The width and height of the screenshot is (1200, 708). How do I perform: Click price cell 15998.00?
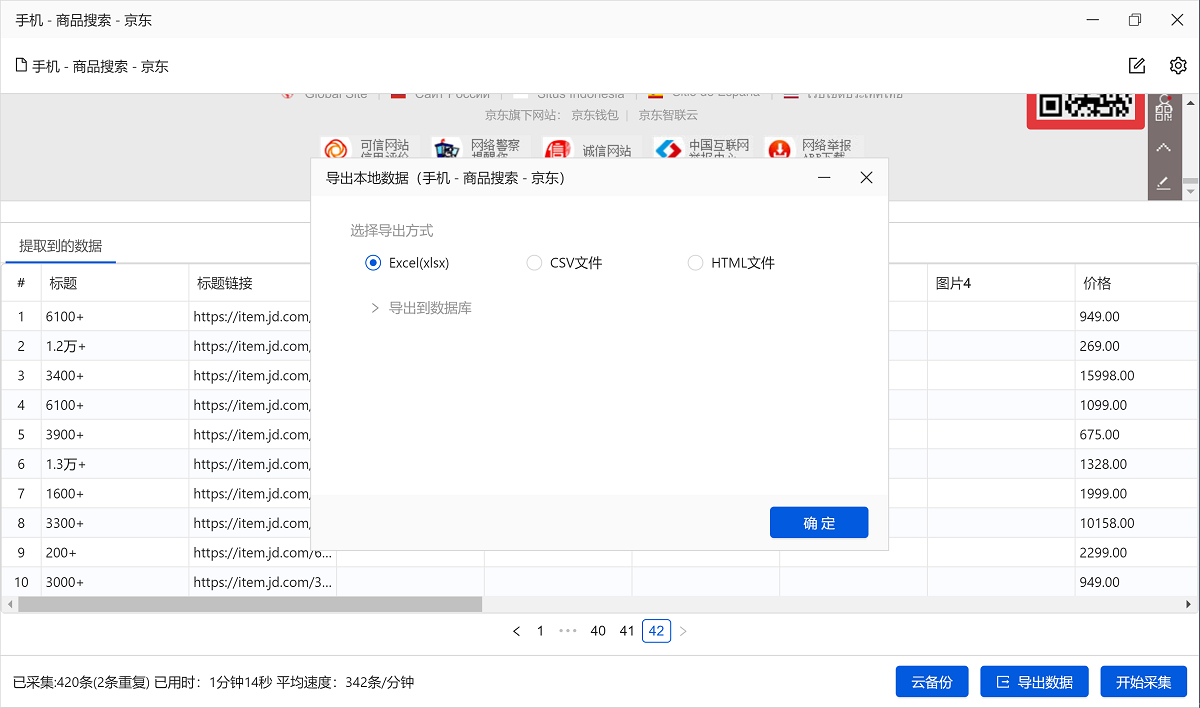point(1137,376)
